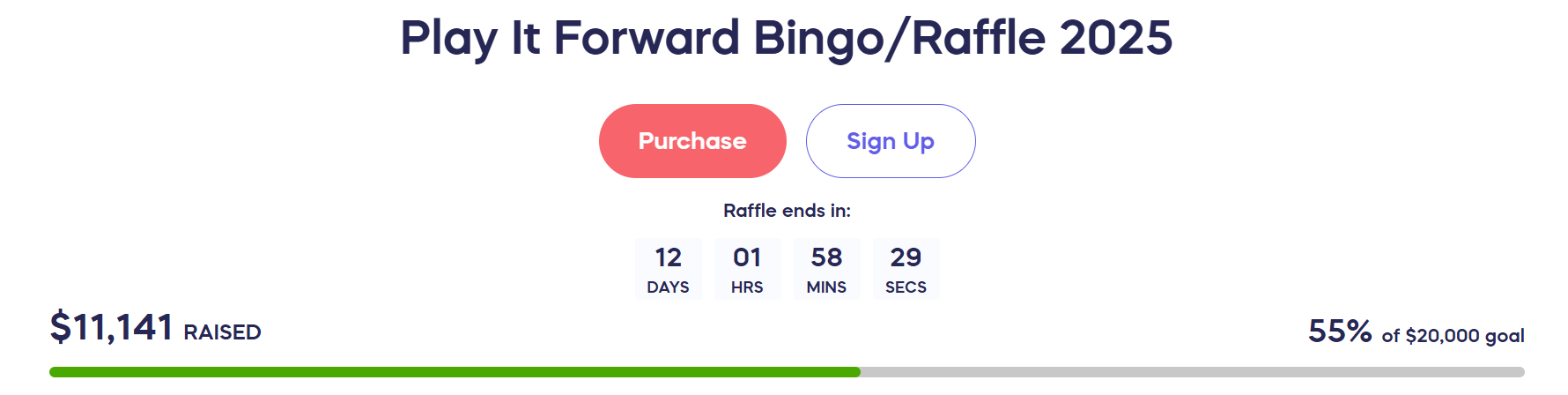Click the Raffle ends in label
Viewport: 1568px width, 395px height.
787,211
